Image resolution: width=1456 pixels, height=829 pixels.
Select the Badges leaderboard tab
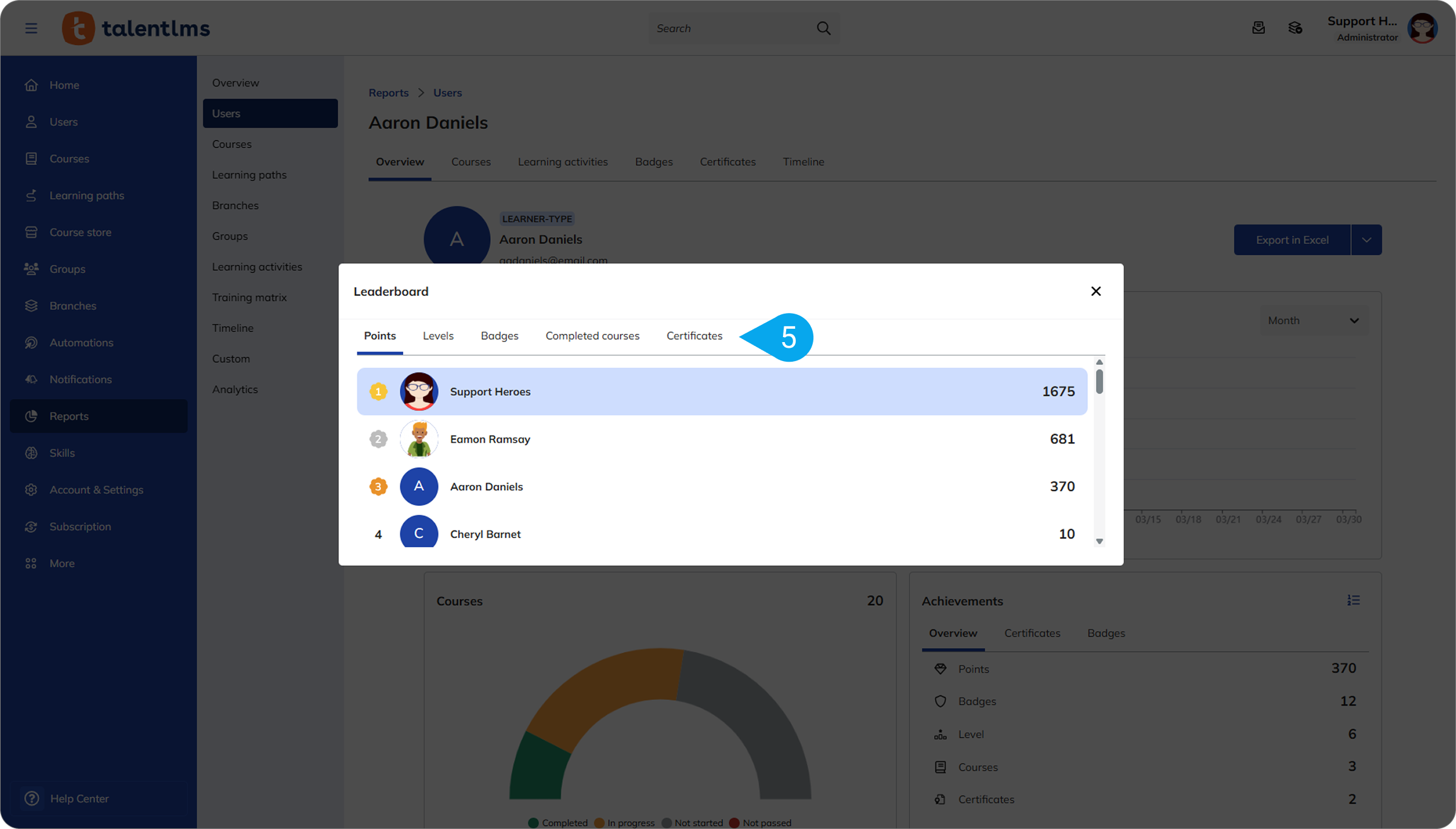(x=499, y=336)
